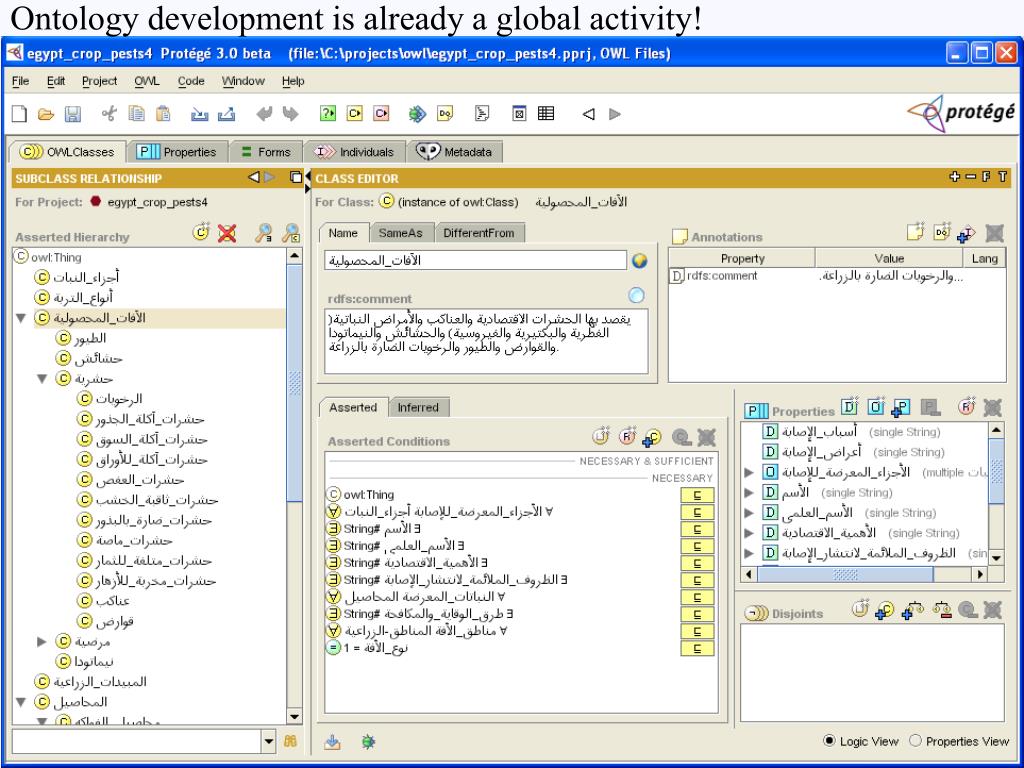
Task: Expand the الأهمية_الاقتصادية property row
Action: click(x=749, y=533)
